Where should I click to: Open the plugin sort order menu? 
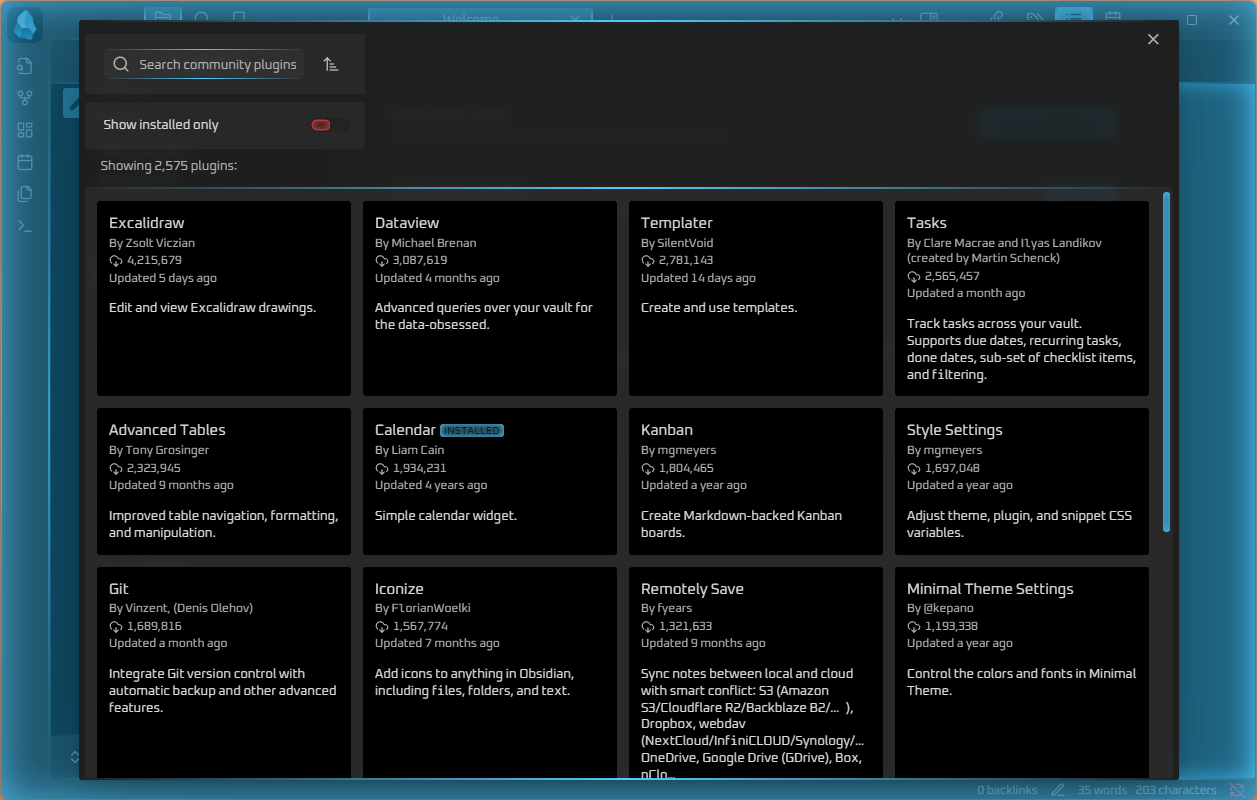[x=331, y=64]
